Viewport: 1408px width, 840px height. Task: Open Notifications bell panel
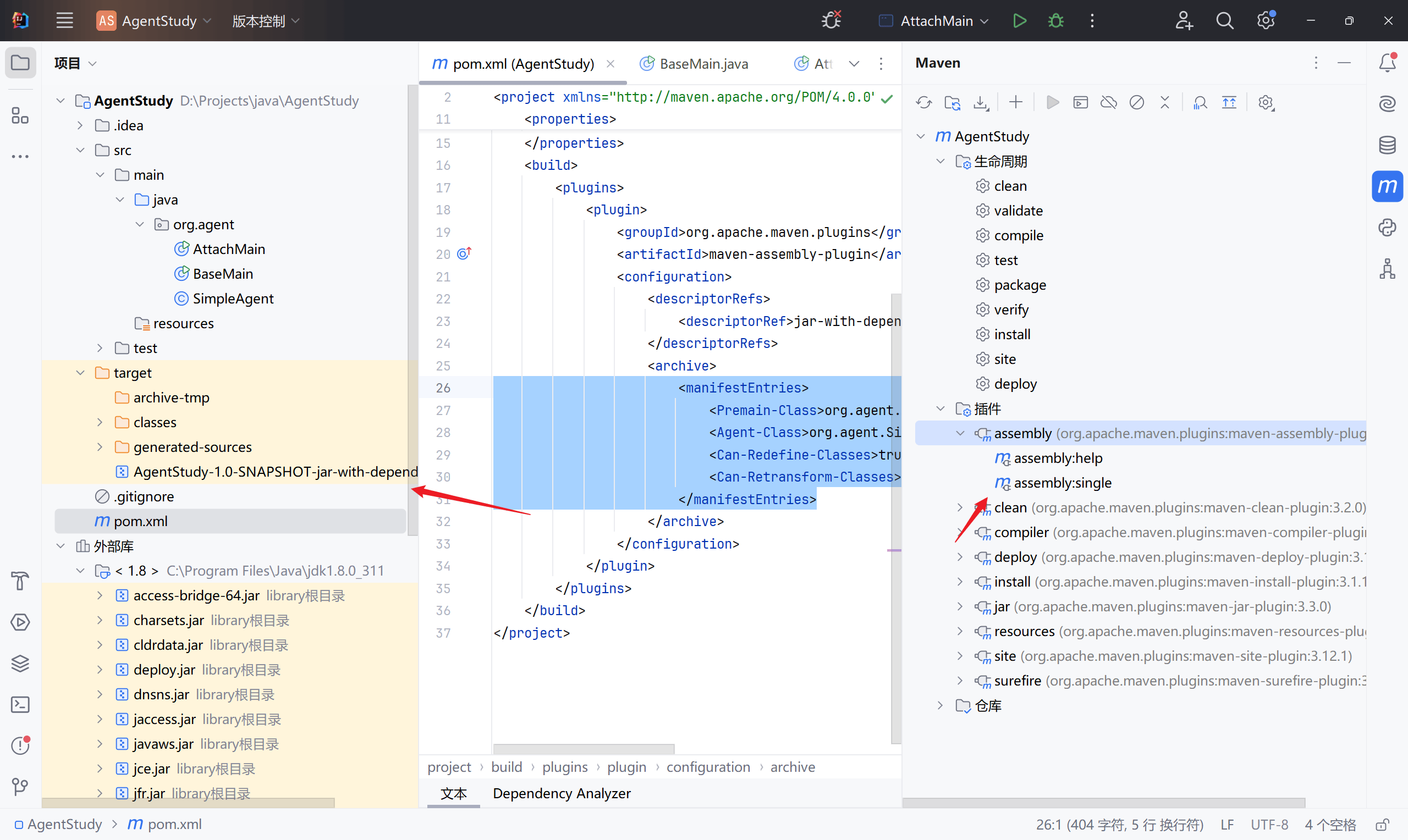click(x=1387, y=62)
